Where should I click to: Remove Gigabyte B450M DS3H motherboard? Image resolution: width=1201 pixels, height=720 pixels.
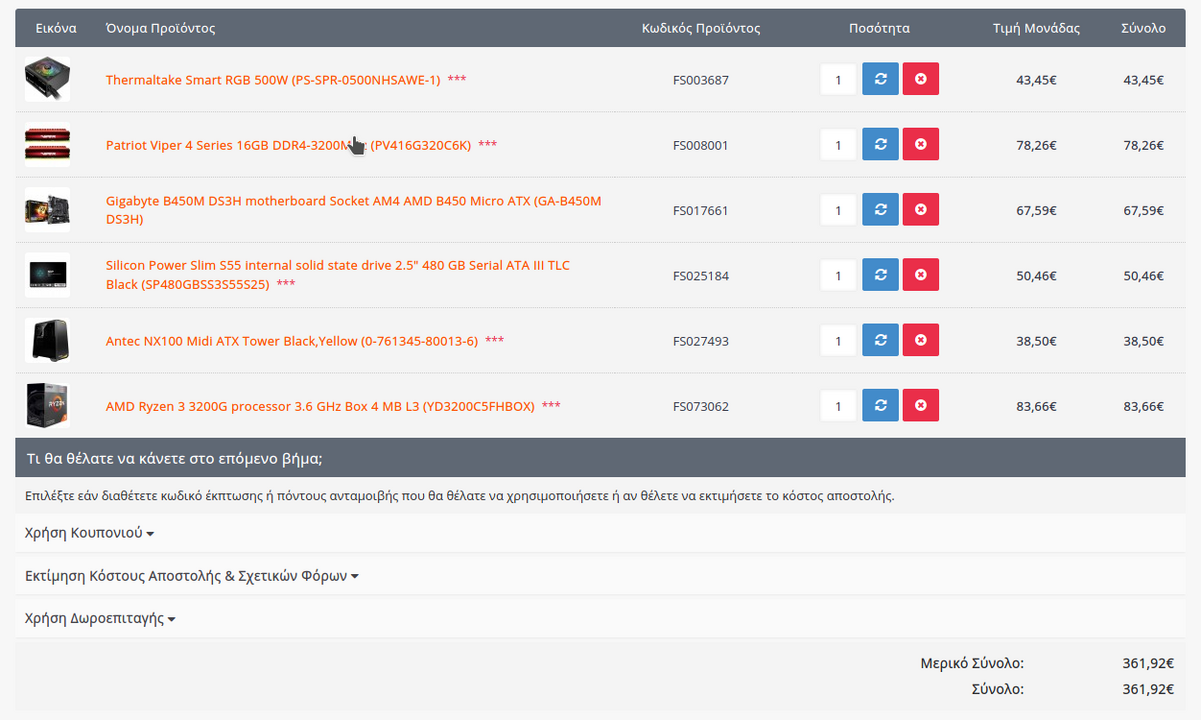tap(920, 210)
